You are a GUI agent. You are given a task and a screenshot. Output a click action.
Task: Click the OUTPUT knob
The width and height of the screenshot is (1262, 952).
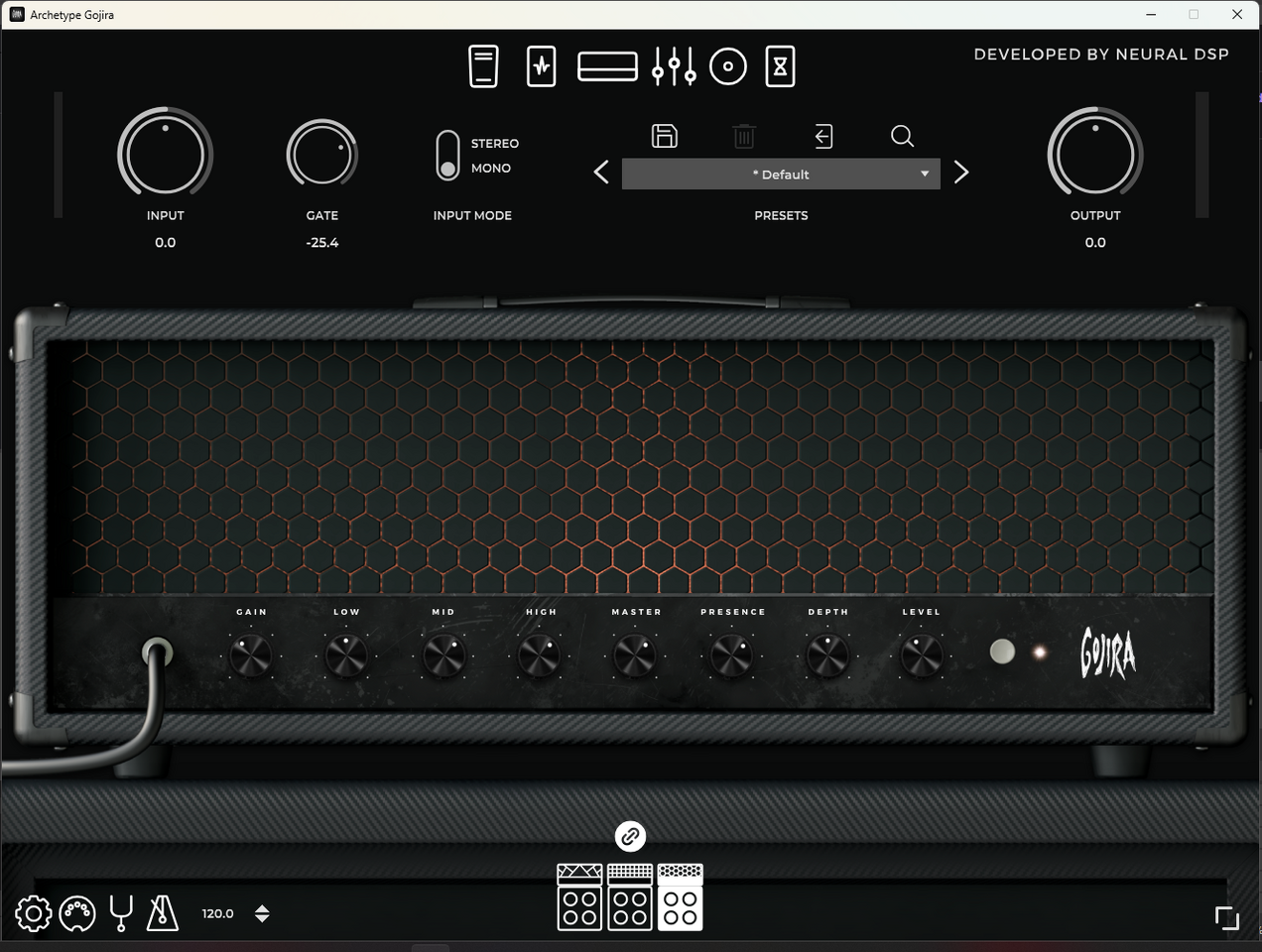click(x=1095, y=155)
